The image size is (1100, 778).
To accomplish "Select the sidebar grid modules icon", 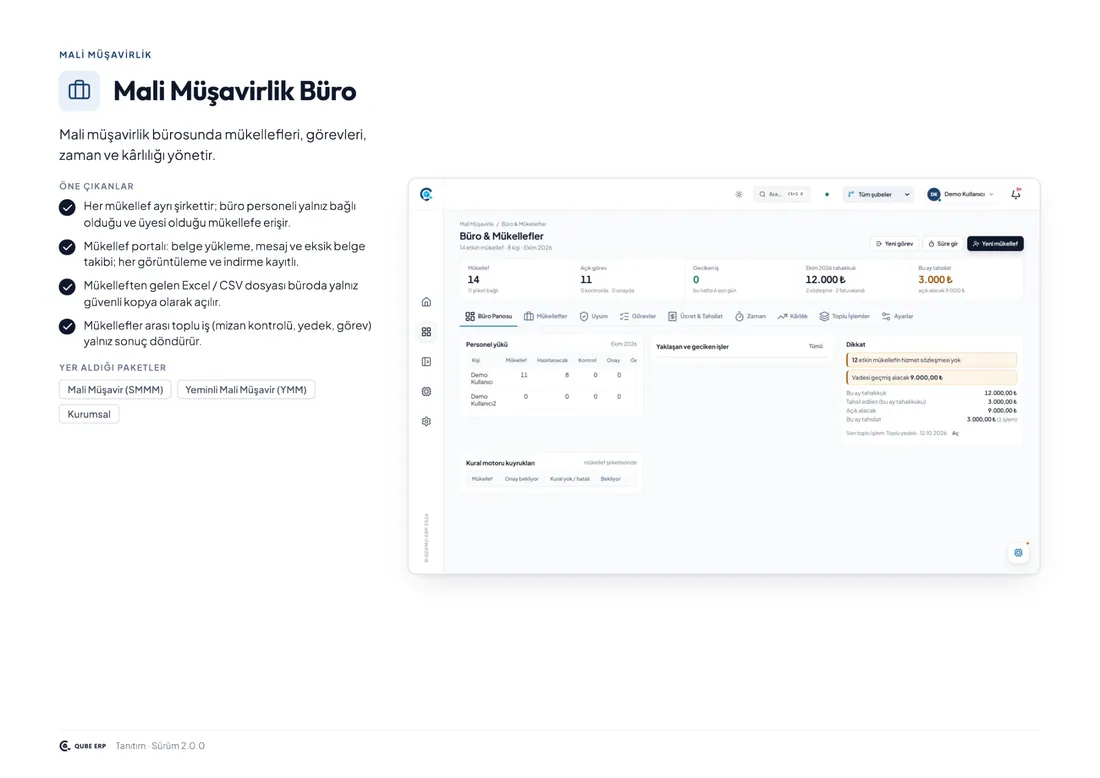I will 426,332.
